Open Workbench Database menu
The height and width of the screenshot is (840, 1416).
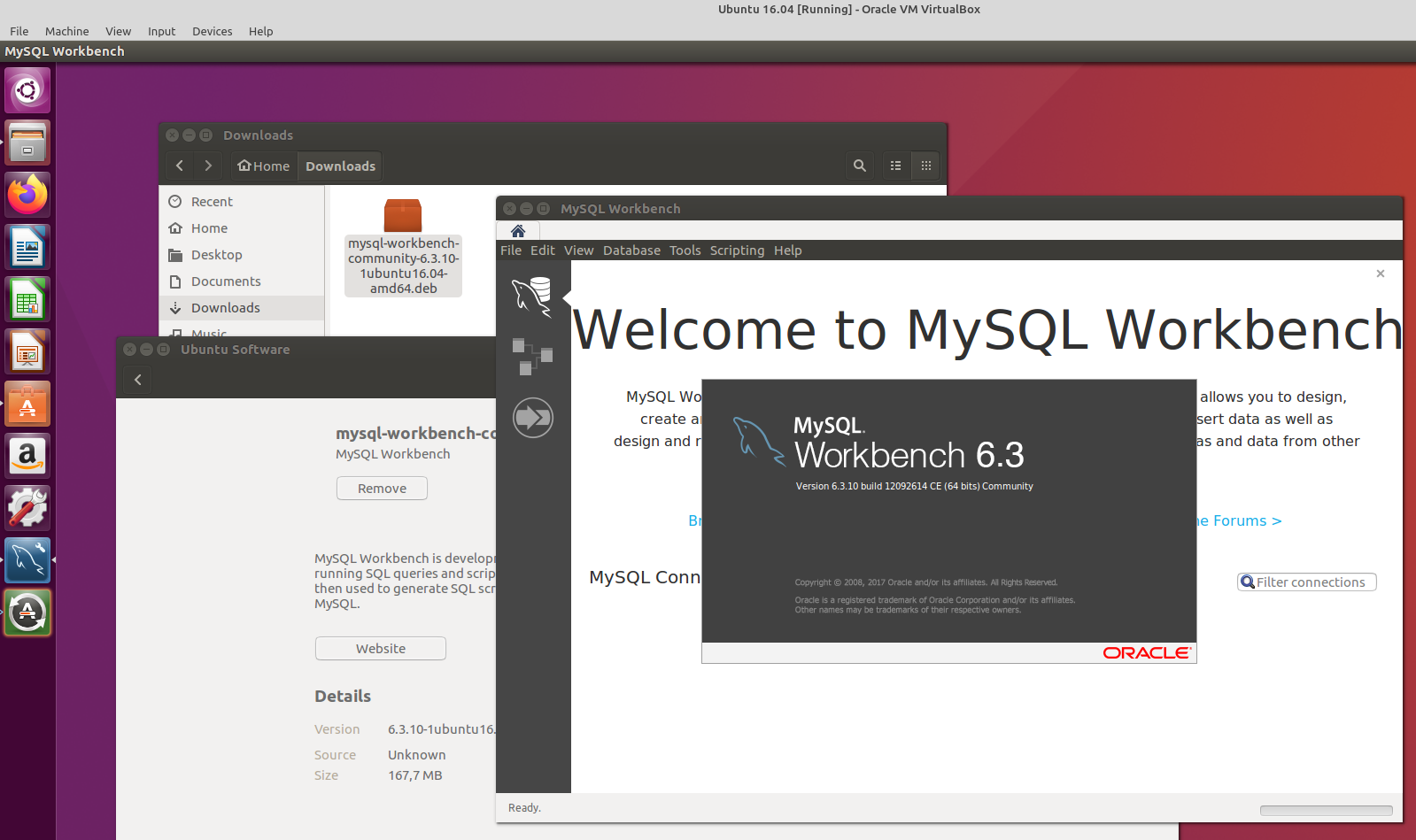[632, 250]
